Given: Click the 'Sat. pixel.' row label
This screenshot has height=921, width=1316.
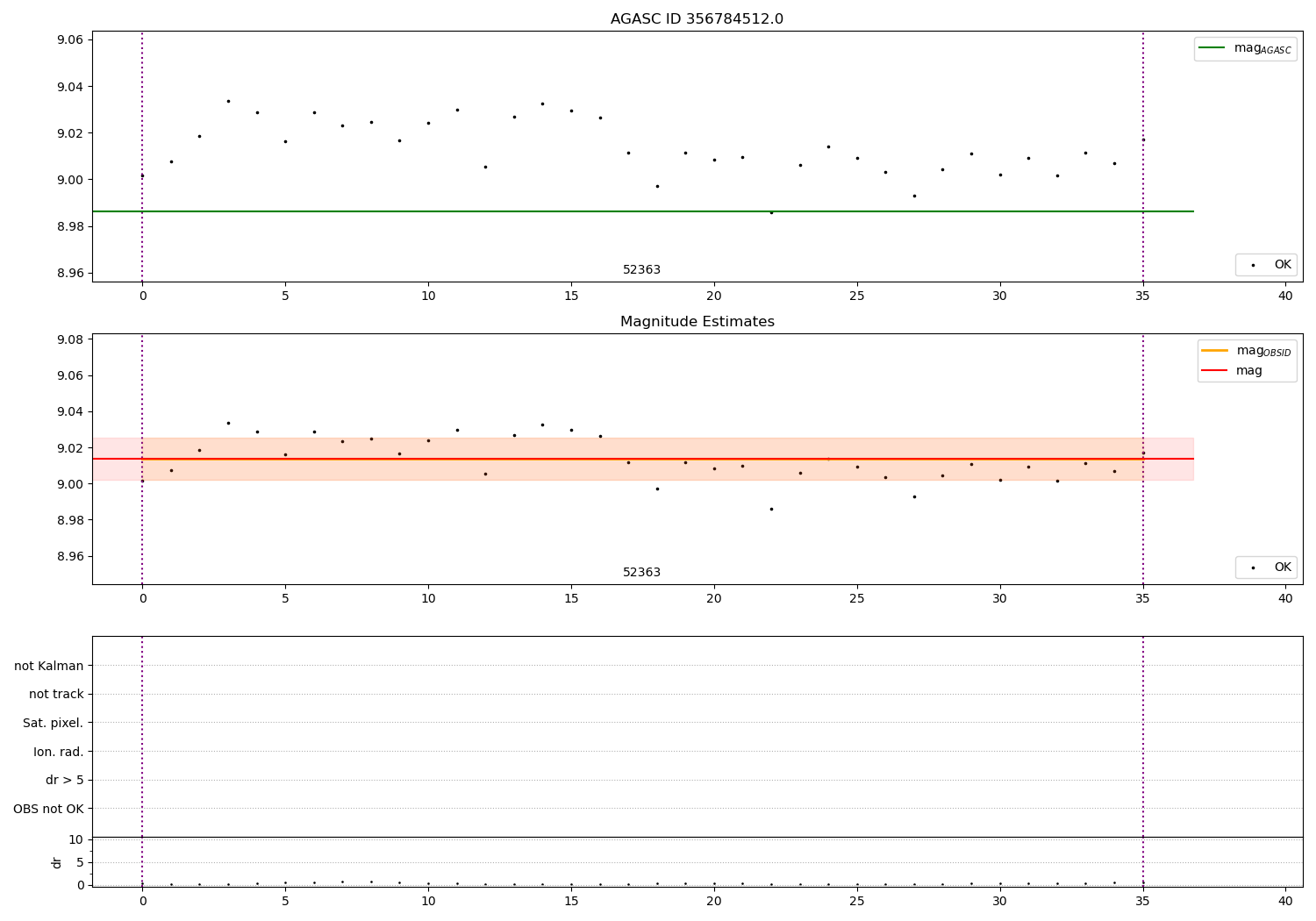Looking at the screenshot, I should coord(54,723).
